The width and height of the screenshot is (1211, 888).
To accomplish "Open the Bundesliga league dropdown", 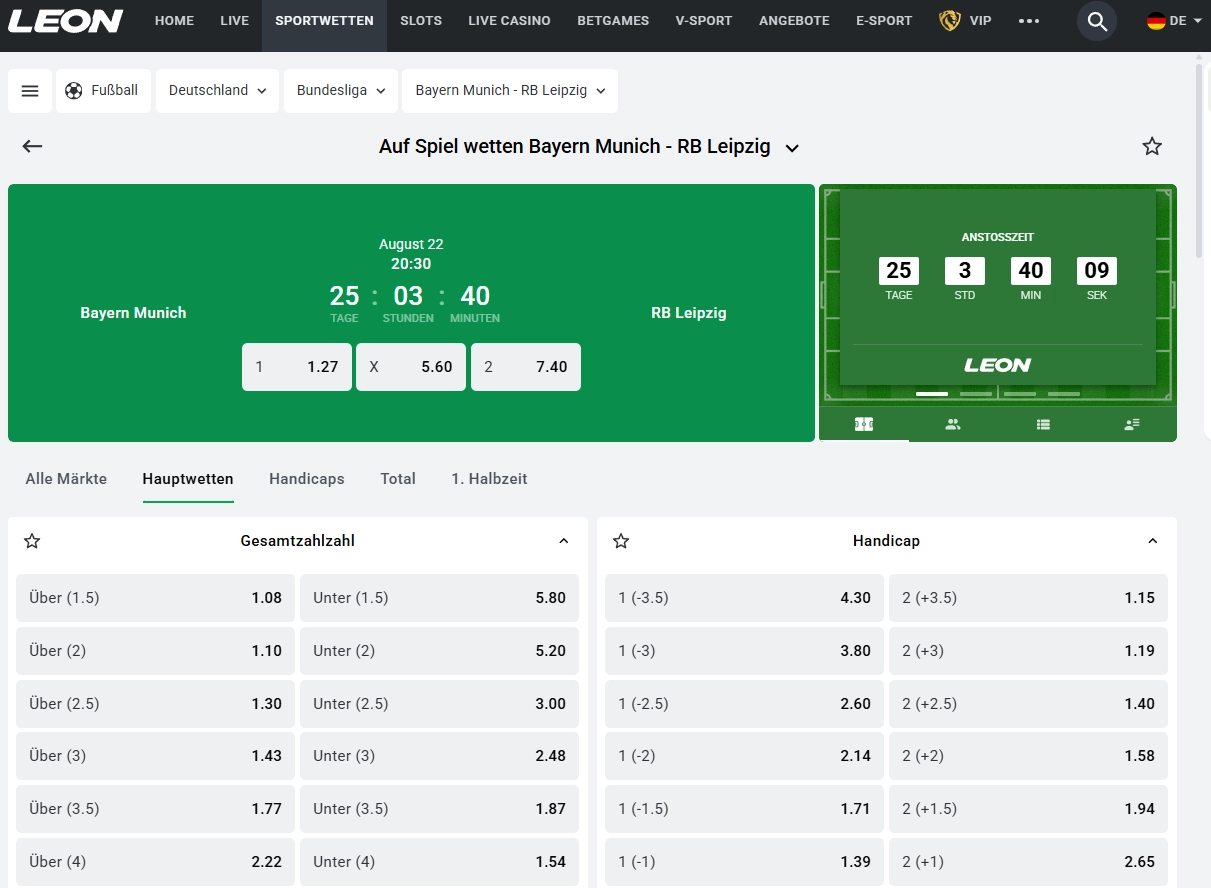I will (x=340, y=91).
